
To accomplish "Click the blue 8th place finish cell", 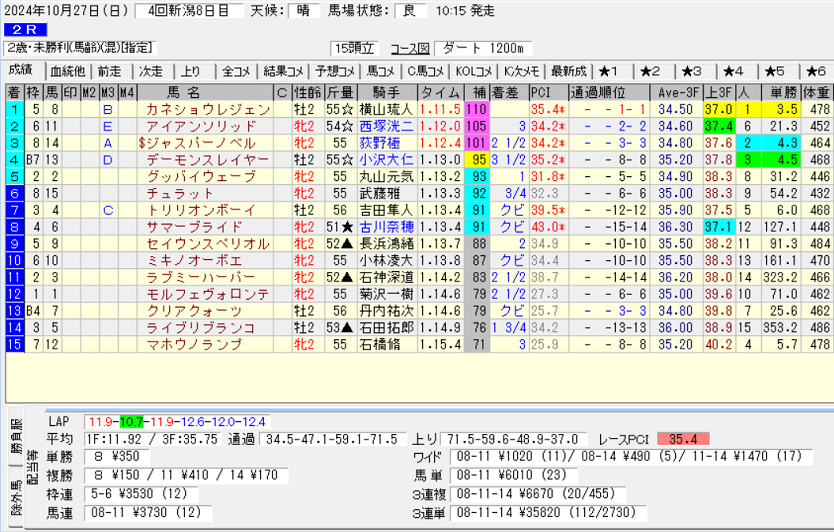I will (14, 228).
